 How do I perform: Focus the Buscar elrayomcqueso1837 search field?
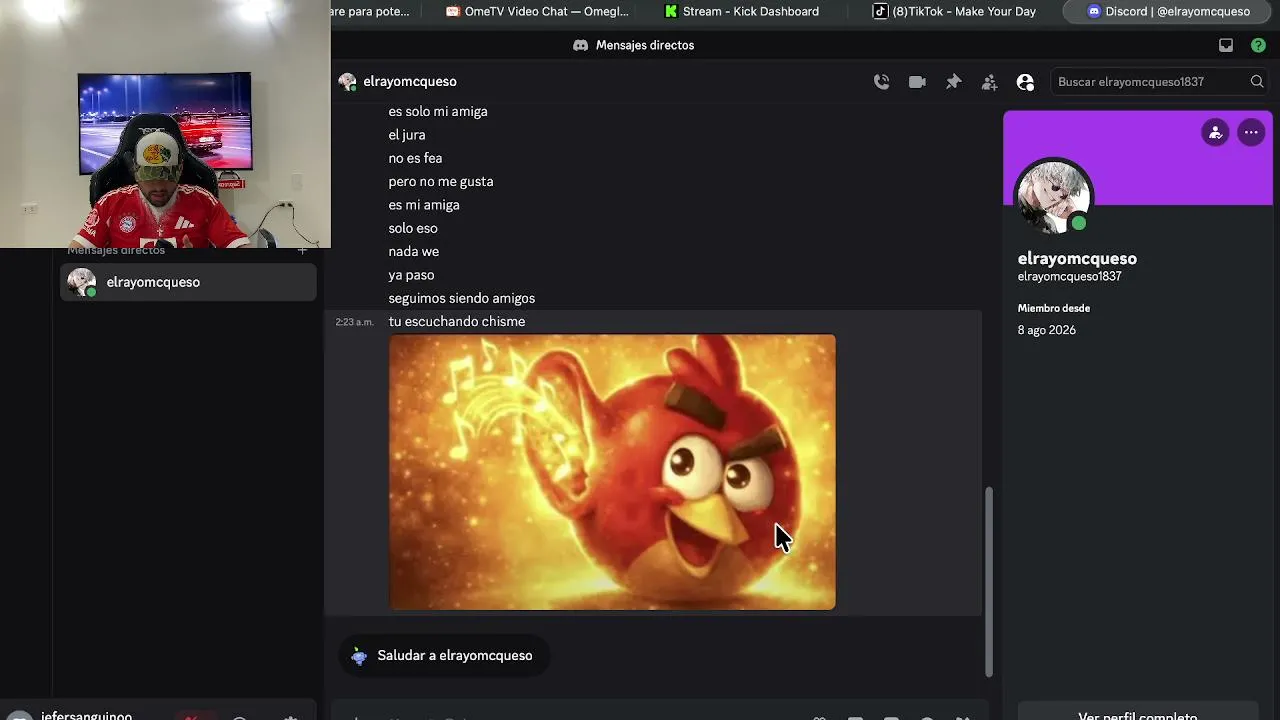click(1160, 82)
